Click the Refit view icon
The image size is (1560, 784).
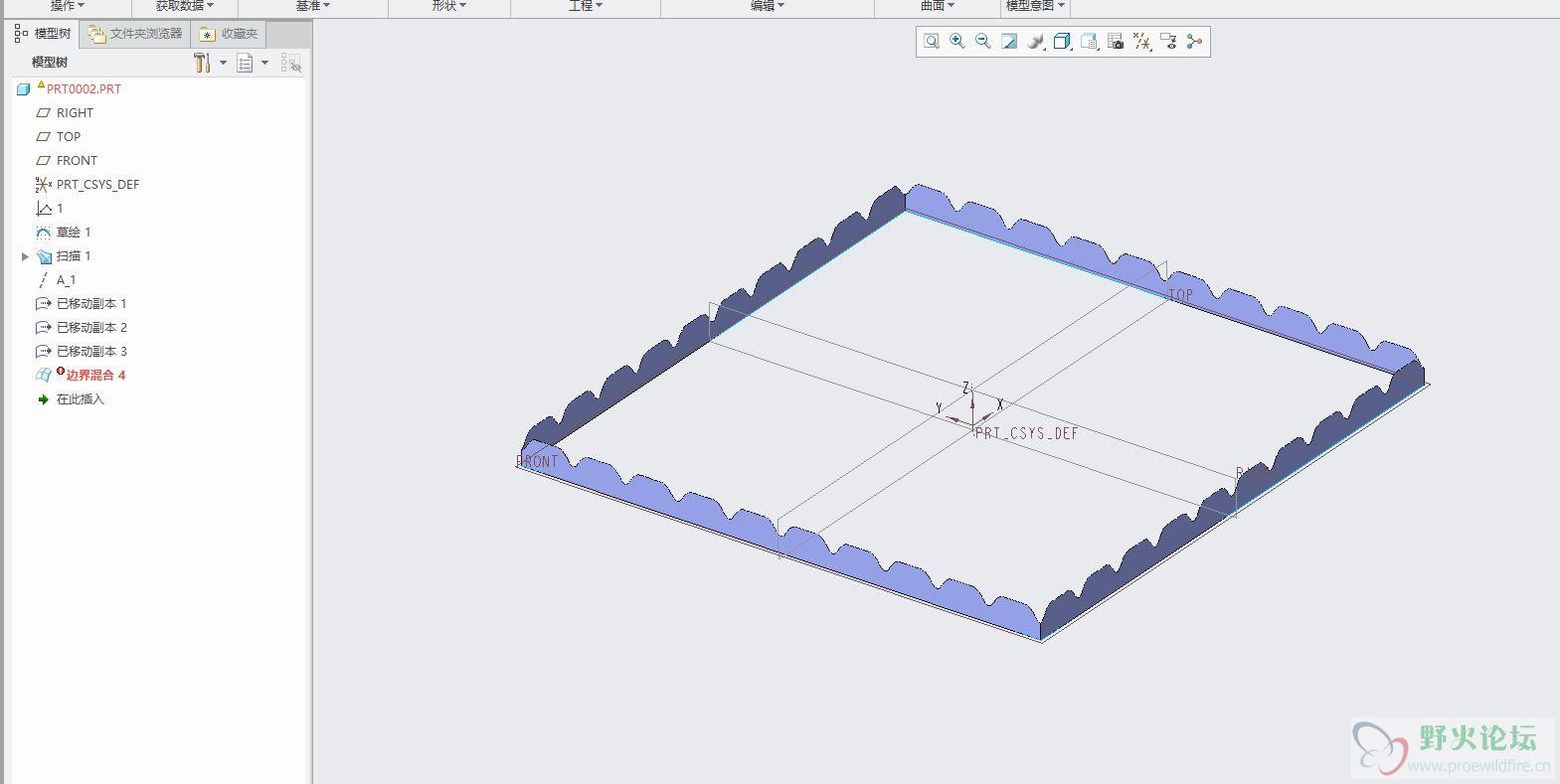[x=932, y=41]
